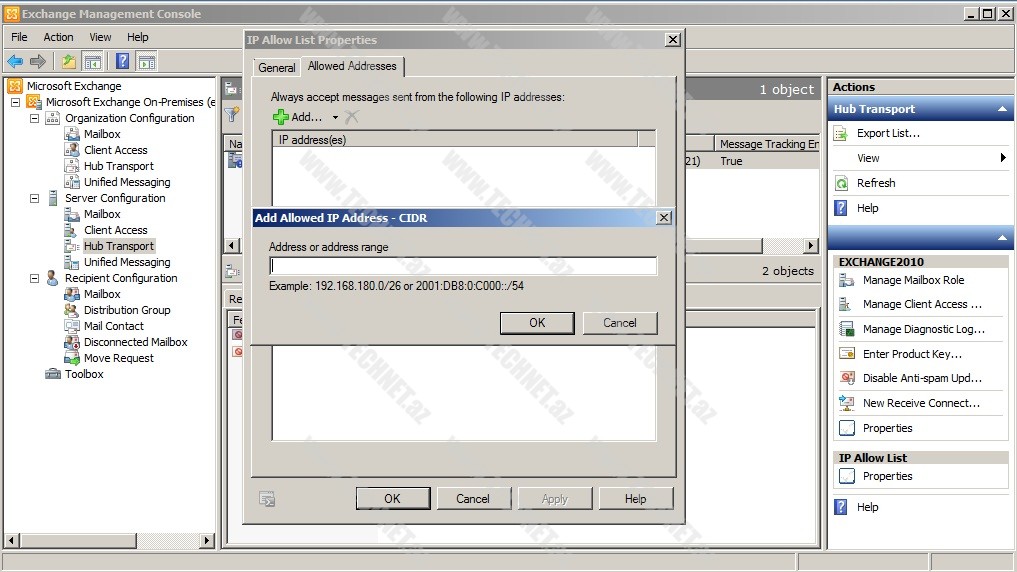The width and height of the screenshot is (1017, 572).
Task: Click the Address or address range field
Action: click(463, 266)
